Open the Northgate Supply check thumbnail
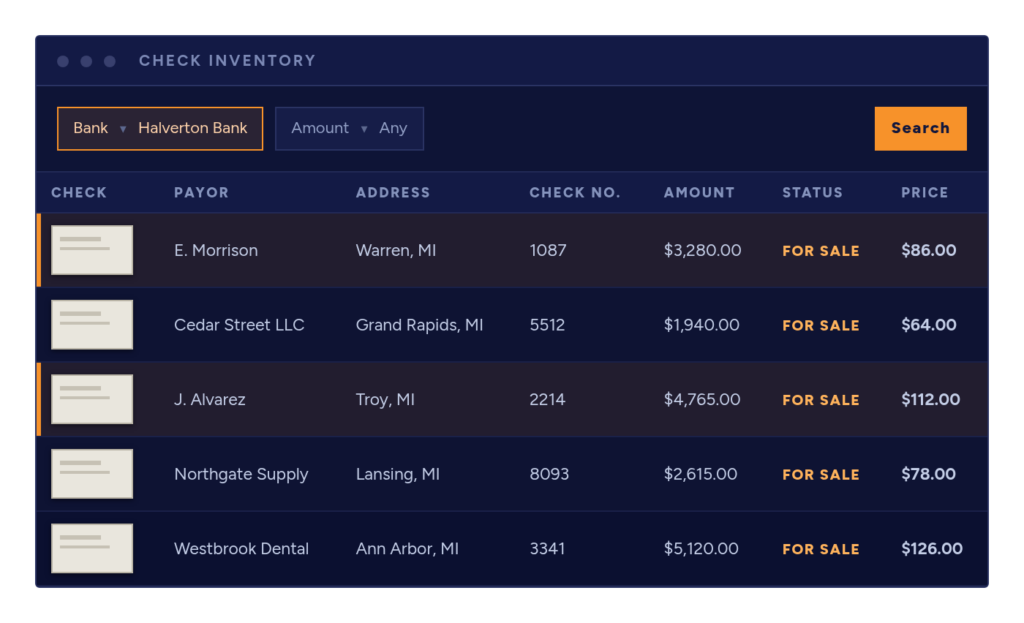Image resolution: width=1024 pixels, height=623 pixels. (92, 473)
